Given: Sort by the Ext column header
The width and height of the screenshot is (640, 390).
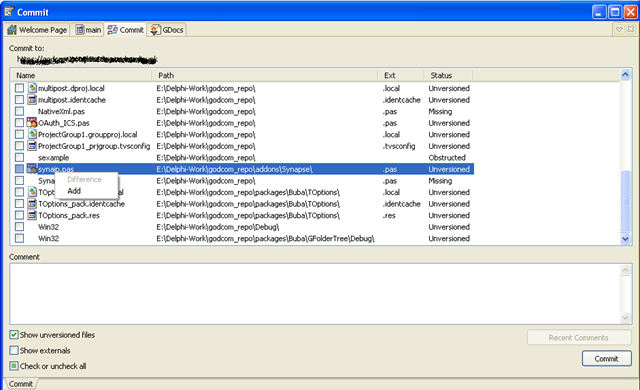Looking at the screenshot, I should pyautogui.click(x=401, y=75).
